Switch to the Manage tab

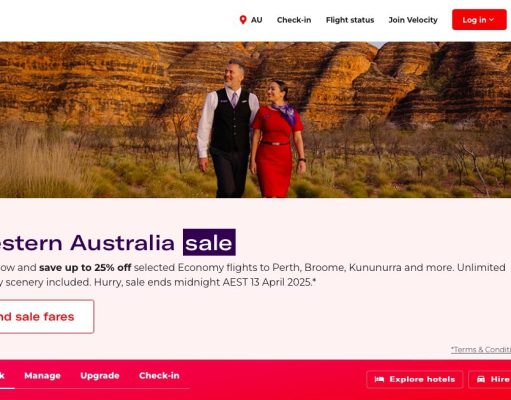click(x=42, y=376)
